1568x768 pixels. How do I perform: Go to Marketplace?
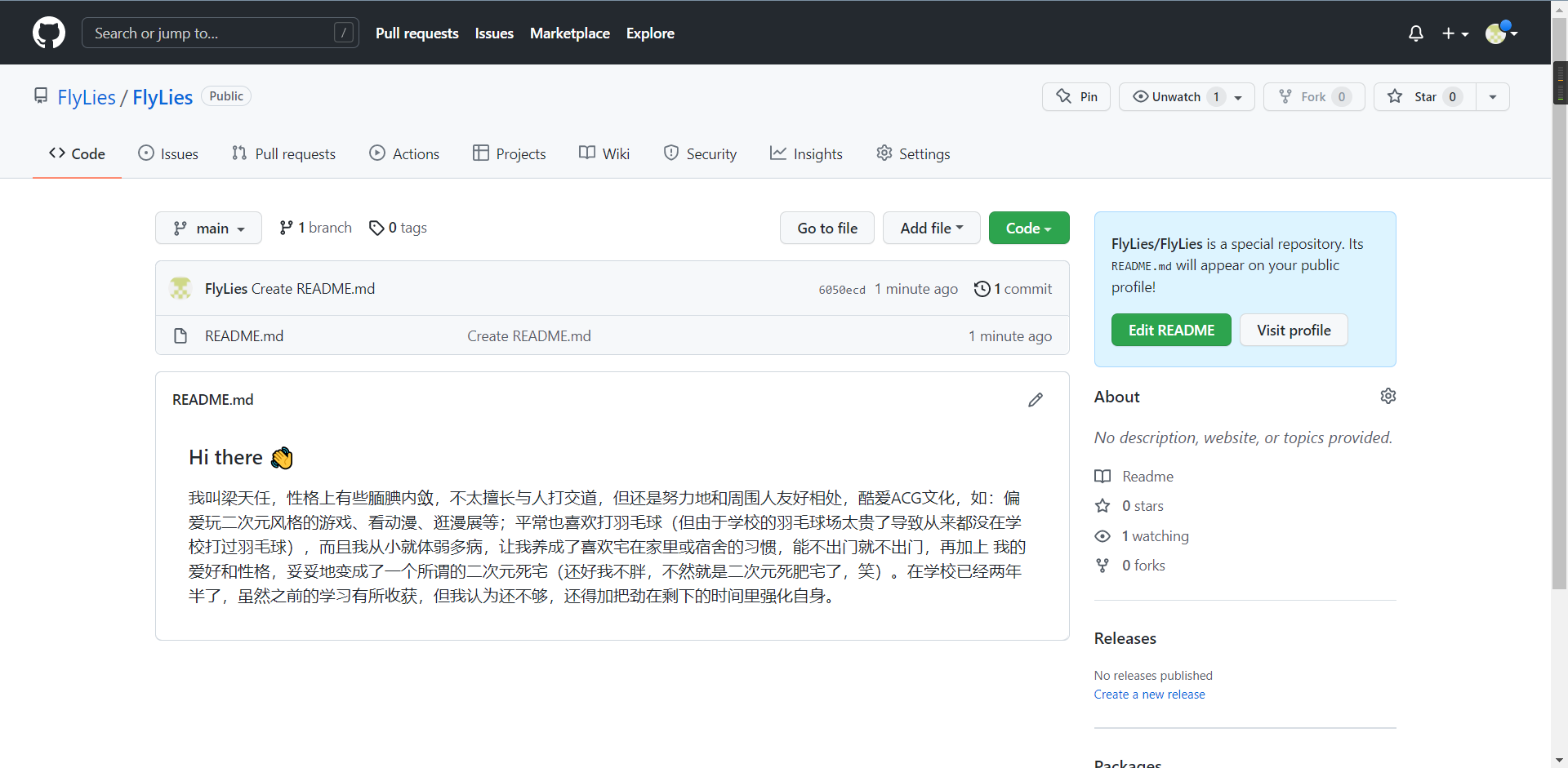[570, 33]
